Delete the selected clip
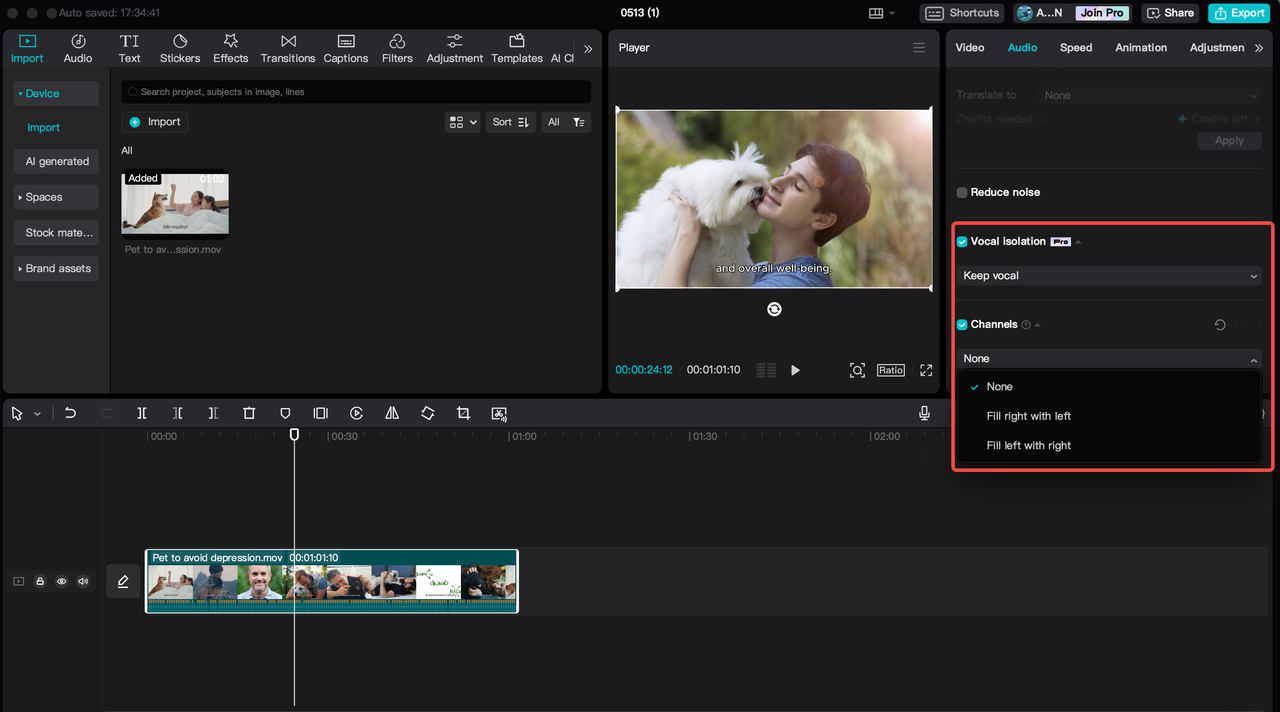 pos(249,413)
